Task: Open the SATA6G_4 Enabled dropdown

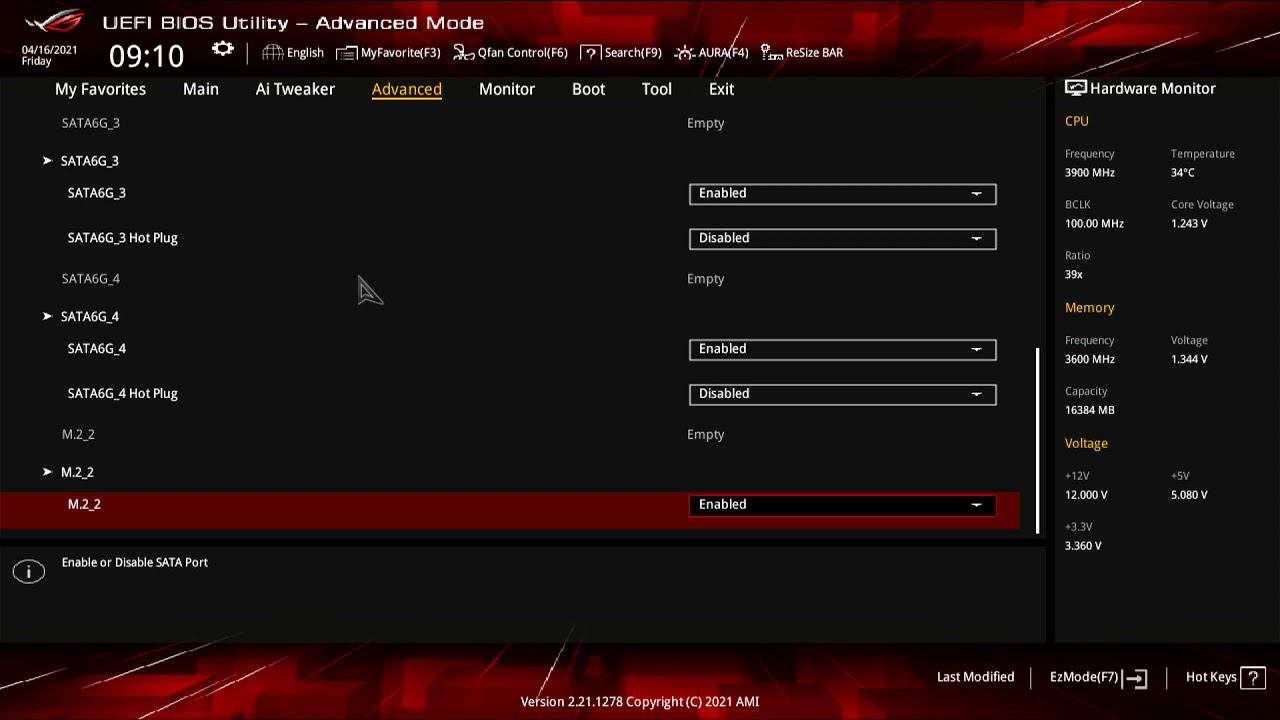Action: 843,349
